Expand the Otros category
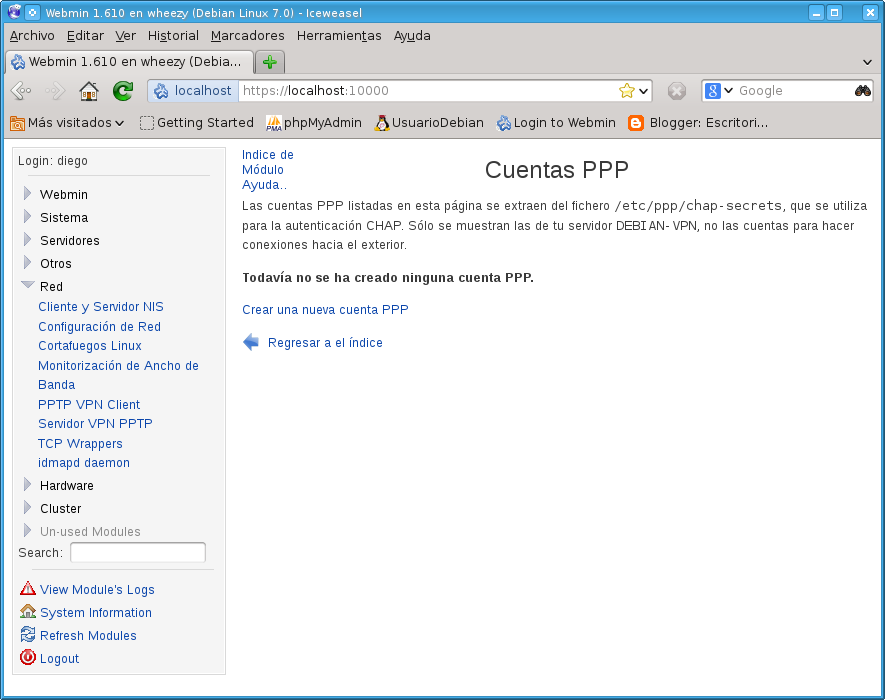The height and width of the screenshot is (700, 885). [x=27, y=263]
